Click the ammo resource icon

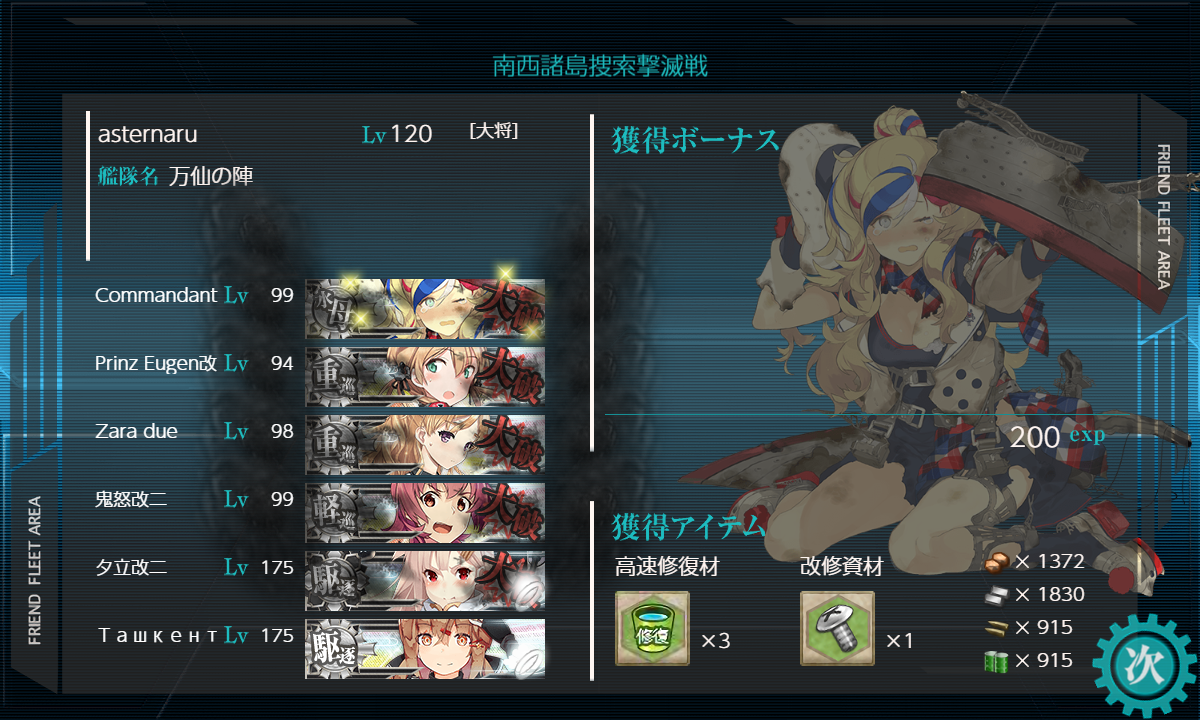pos(995,628)
